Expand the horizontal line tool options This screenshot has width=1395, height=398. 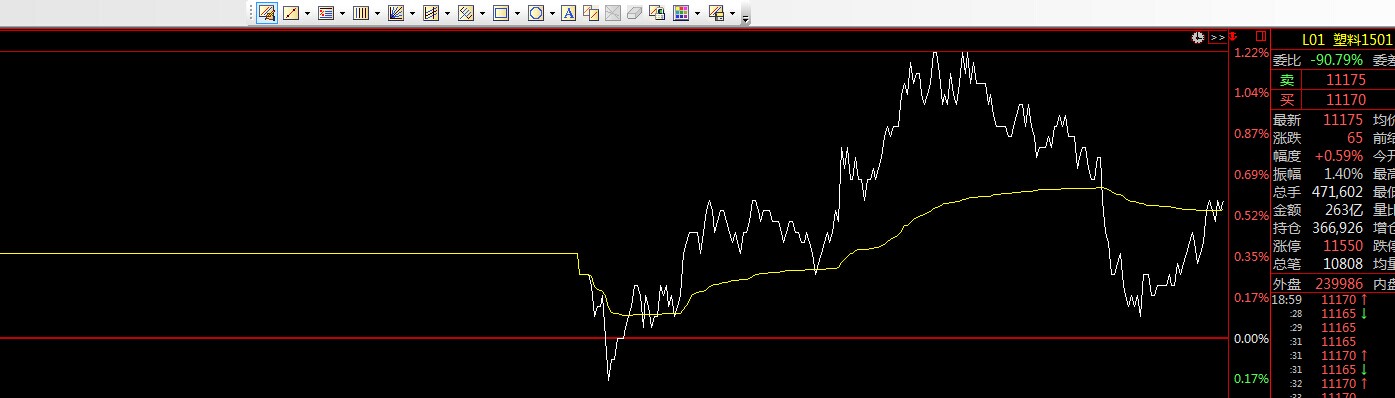[x=342, y=13]
